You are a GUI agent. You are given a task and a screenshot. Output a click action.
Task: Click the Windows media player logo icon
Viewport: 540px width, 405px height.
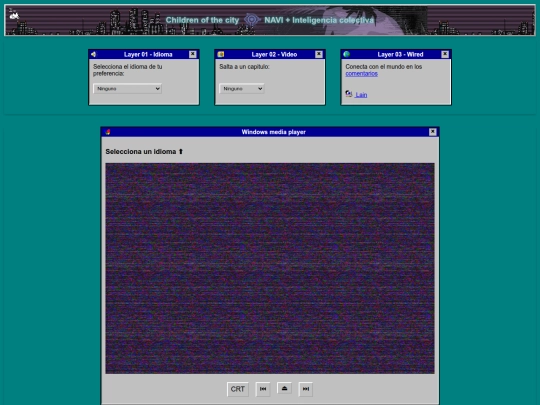108,132
